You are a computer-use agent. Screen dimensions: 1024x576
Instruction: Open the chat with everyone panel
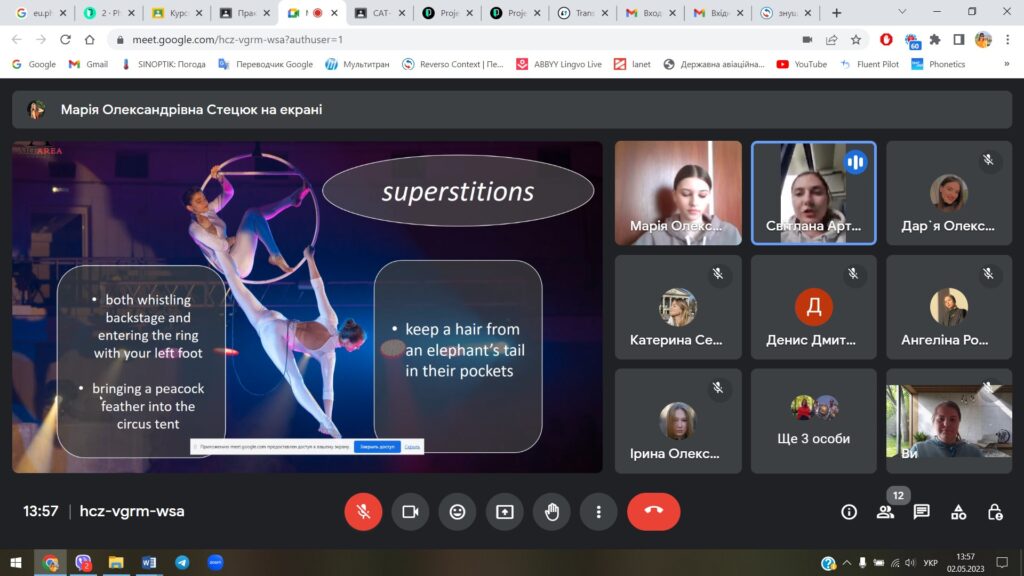(x=921, y=512)
